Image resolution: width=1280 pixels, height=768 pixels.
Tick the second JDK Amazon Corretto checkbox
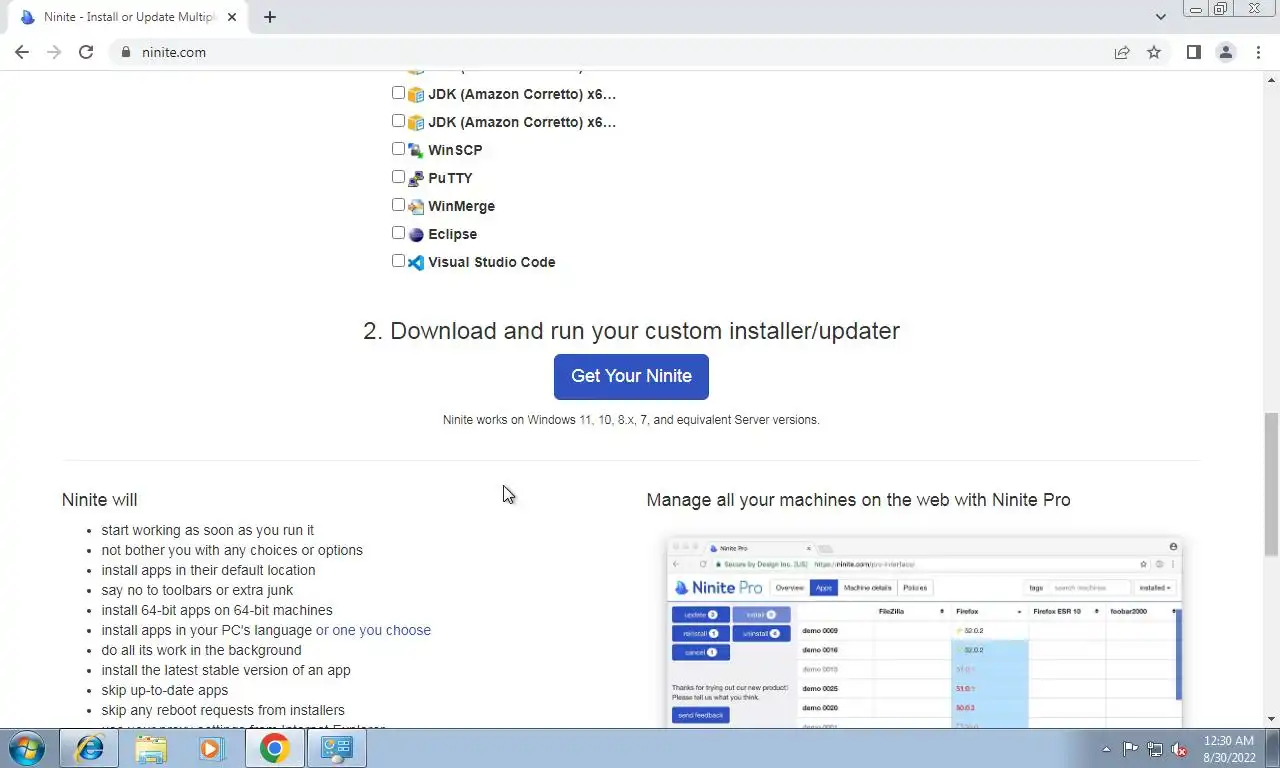[398, 121]
